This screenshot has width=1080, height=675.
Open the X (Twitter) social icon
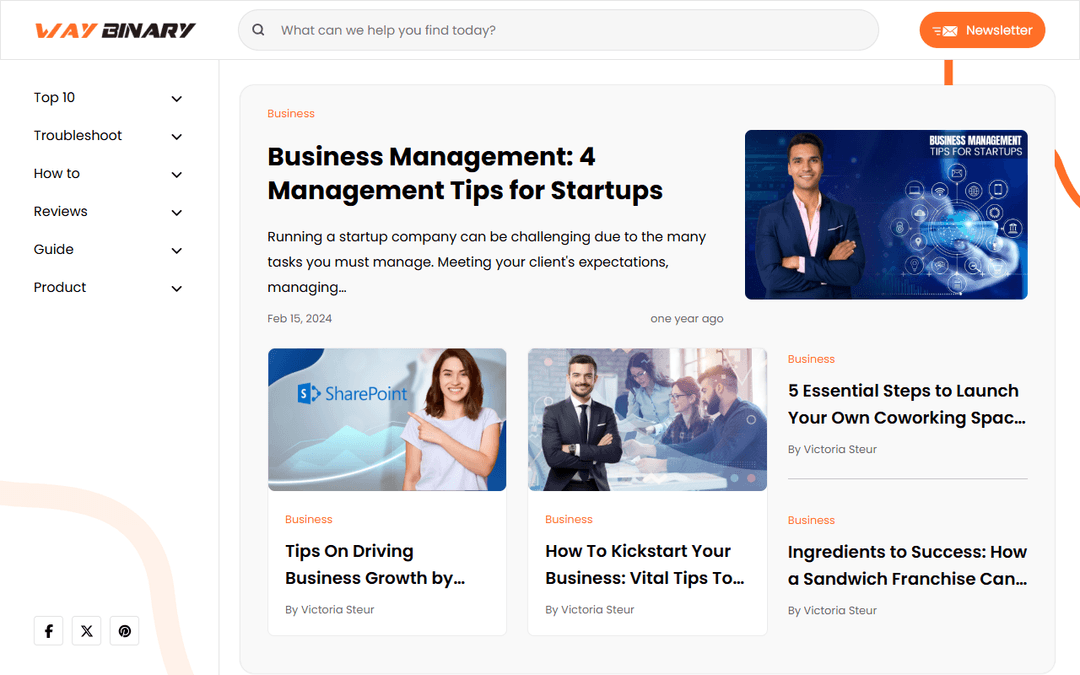pyautogui.click(x=87, y=631)
